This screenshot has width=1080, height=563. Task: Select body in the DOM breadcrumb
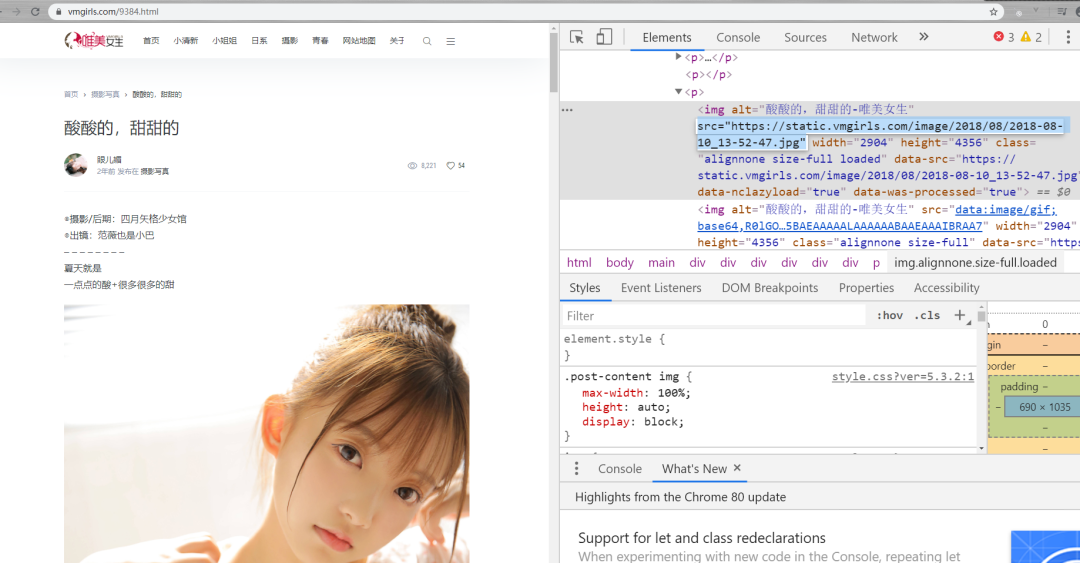pyautogui.click(x=620, y=263)
